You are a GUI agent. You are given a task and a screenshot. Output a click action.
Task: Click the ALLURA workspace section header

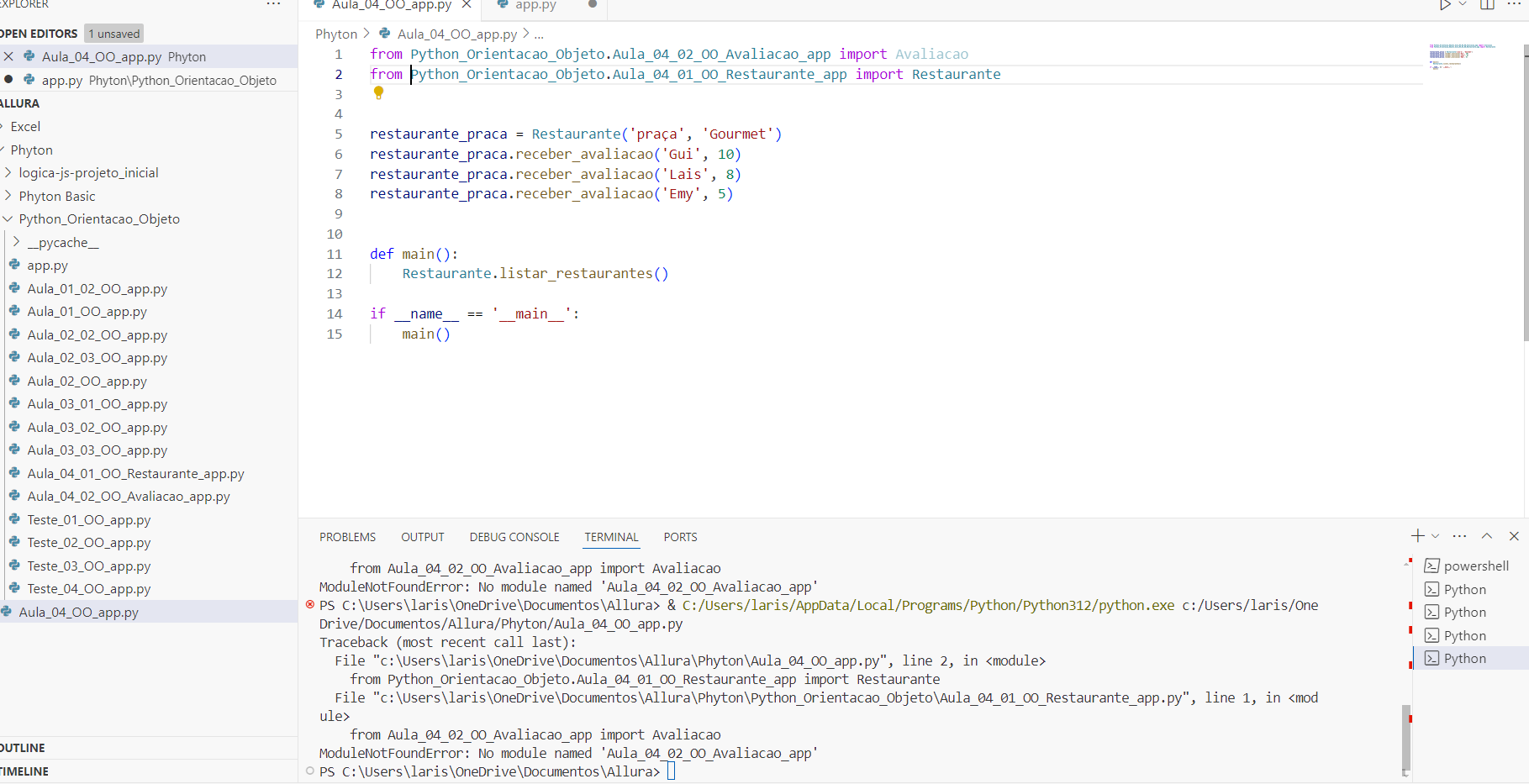pyautogui.click(x=149, y=103)
